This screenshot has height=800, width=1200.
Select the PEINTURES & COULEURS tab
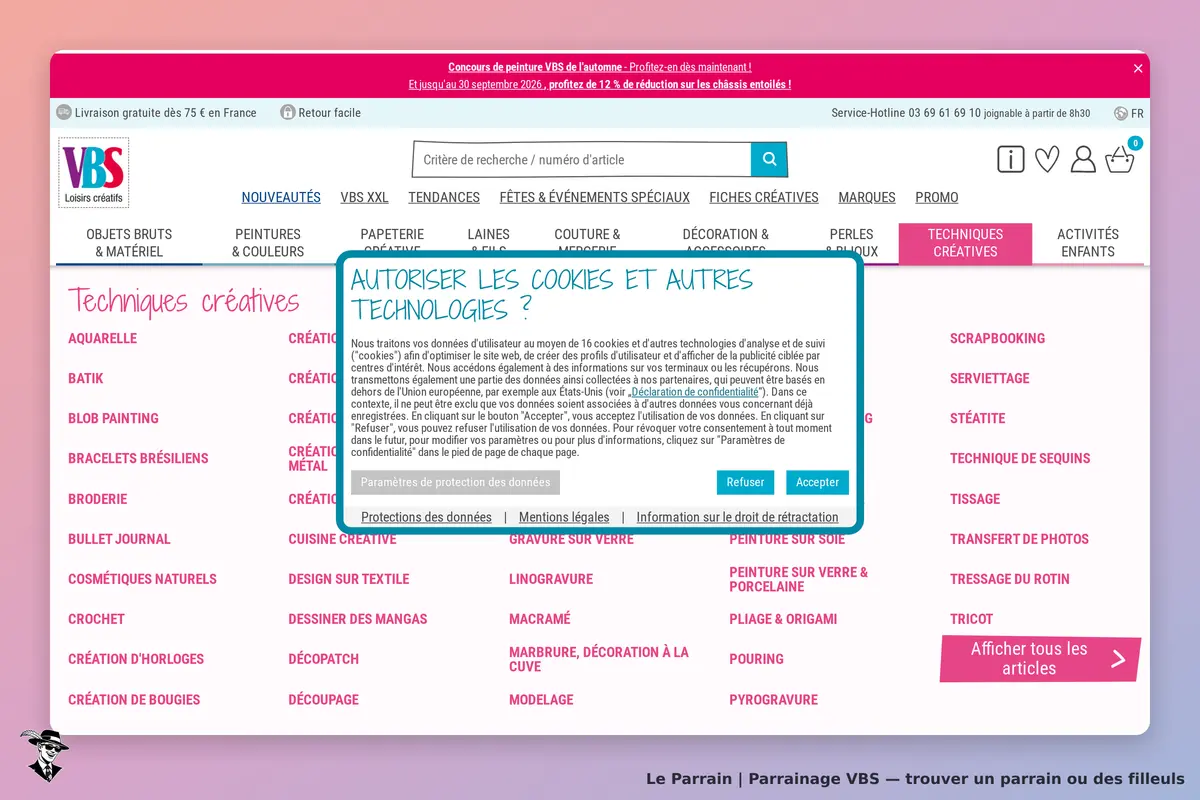(x=268, y=243)
